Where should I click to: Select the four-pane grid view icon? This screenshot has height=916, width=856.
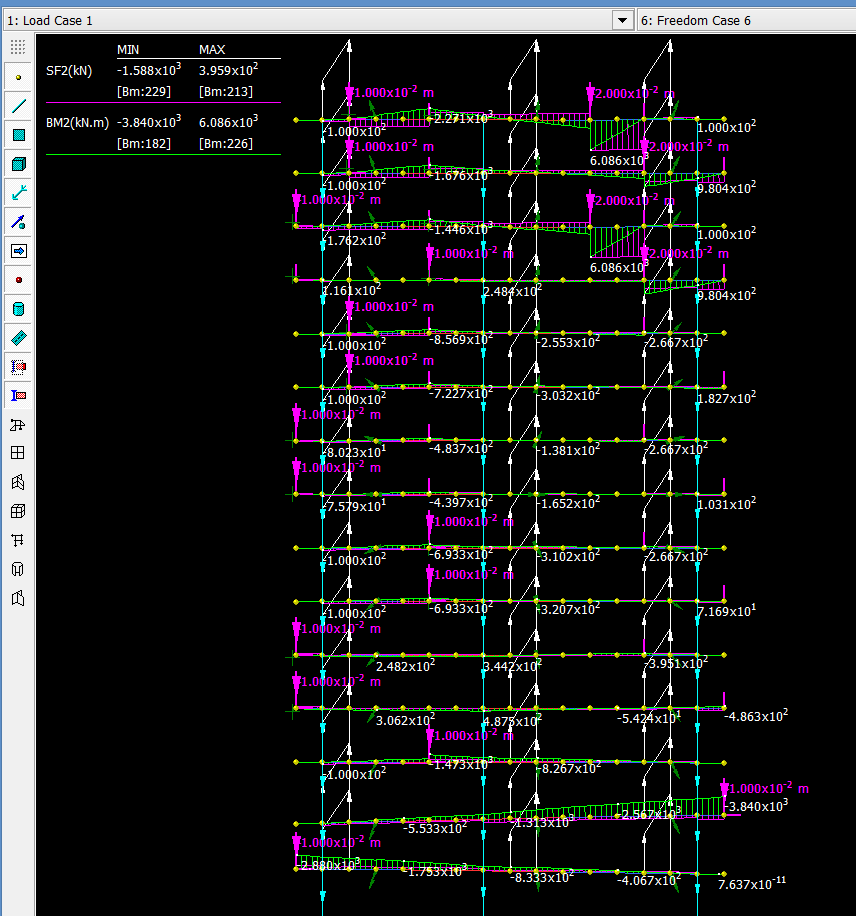(18, 453)
